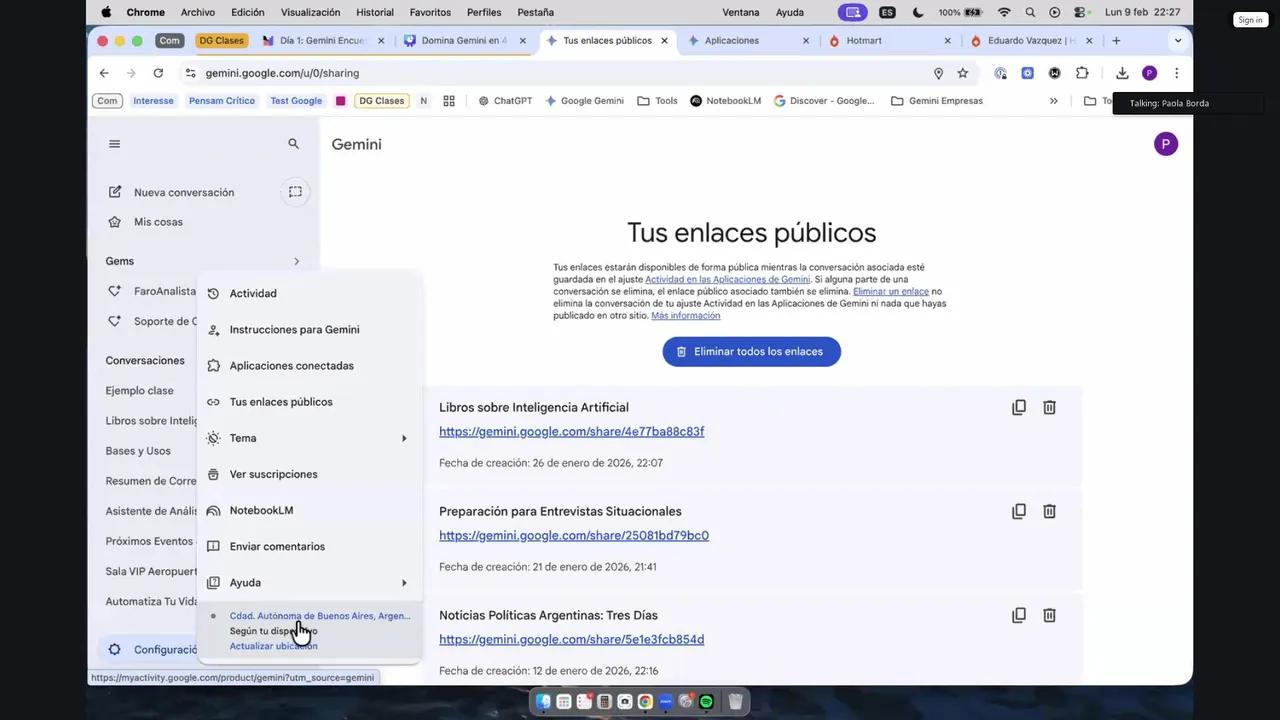Open Chrome extensions puzzle icon

[1082, 73]
